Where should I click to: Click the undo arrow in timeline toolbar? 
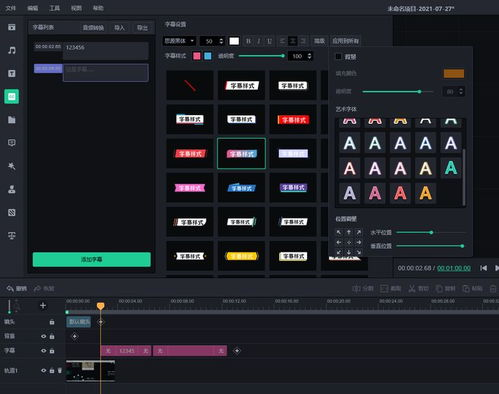(x=10, y=289)
